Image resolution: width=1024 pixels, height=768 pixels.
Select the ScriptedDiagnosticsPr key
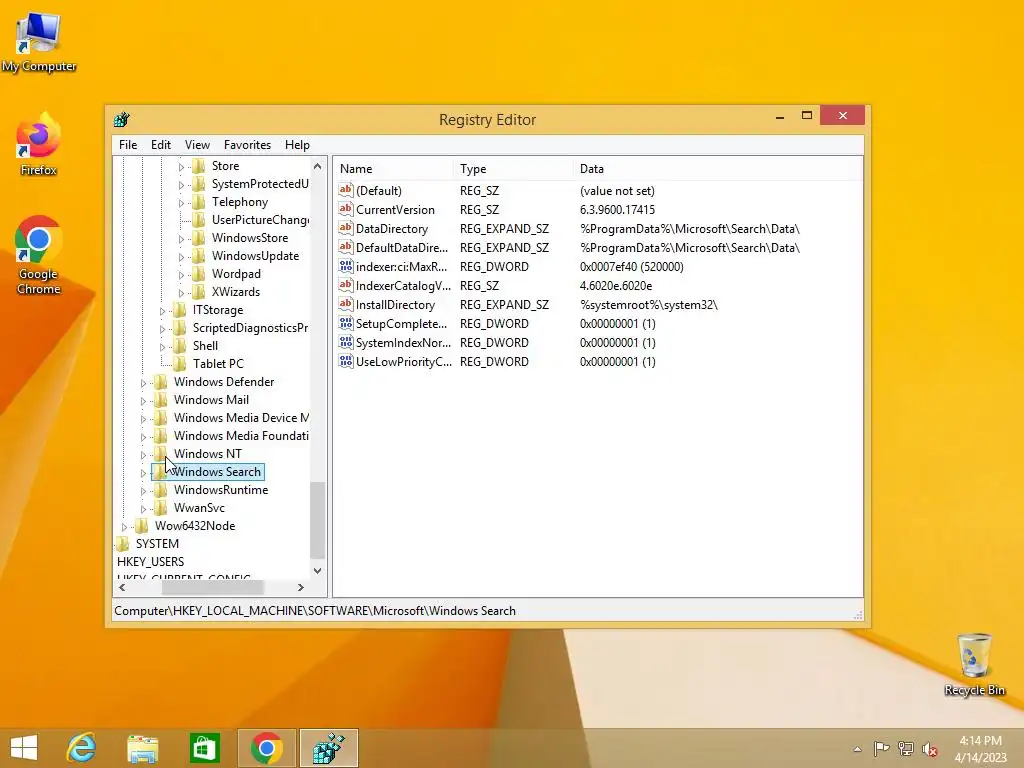[250, 328]
